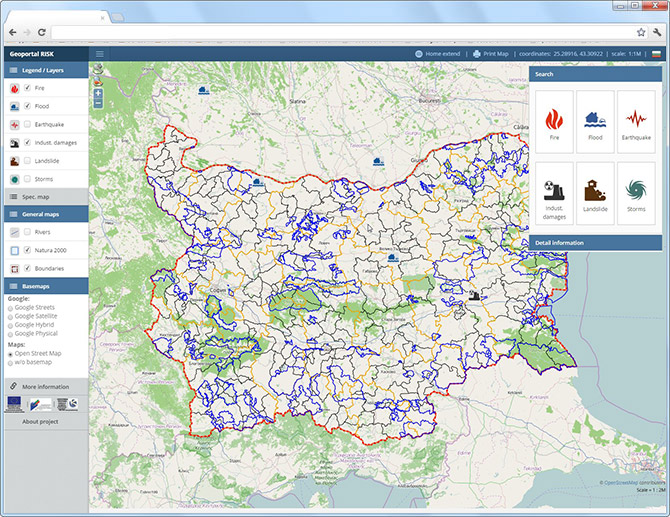
Task: Collapse the Search panel header
Action: coord(595,74)
